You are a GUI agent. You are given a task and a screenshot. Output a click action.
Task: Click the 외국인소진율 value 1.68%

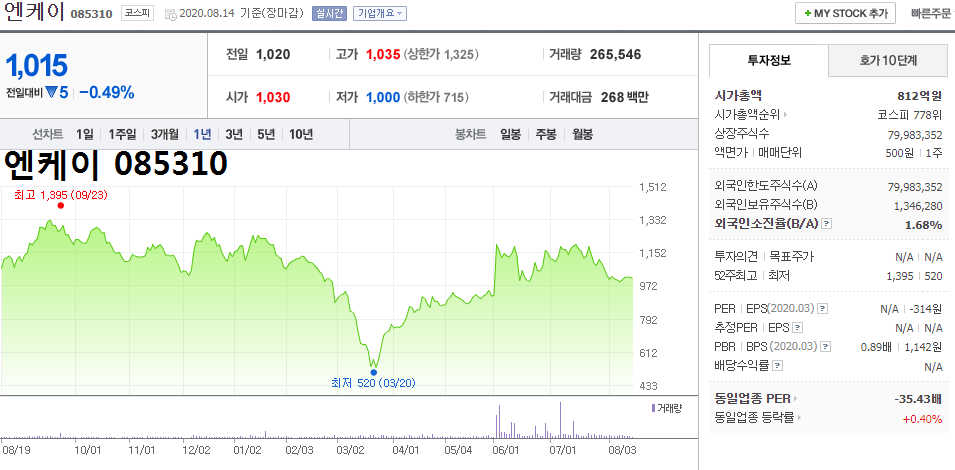923,225
